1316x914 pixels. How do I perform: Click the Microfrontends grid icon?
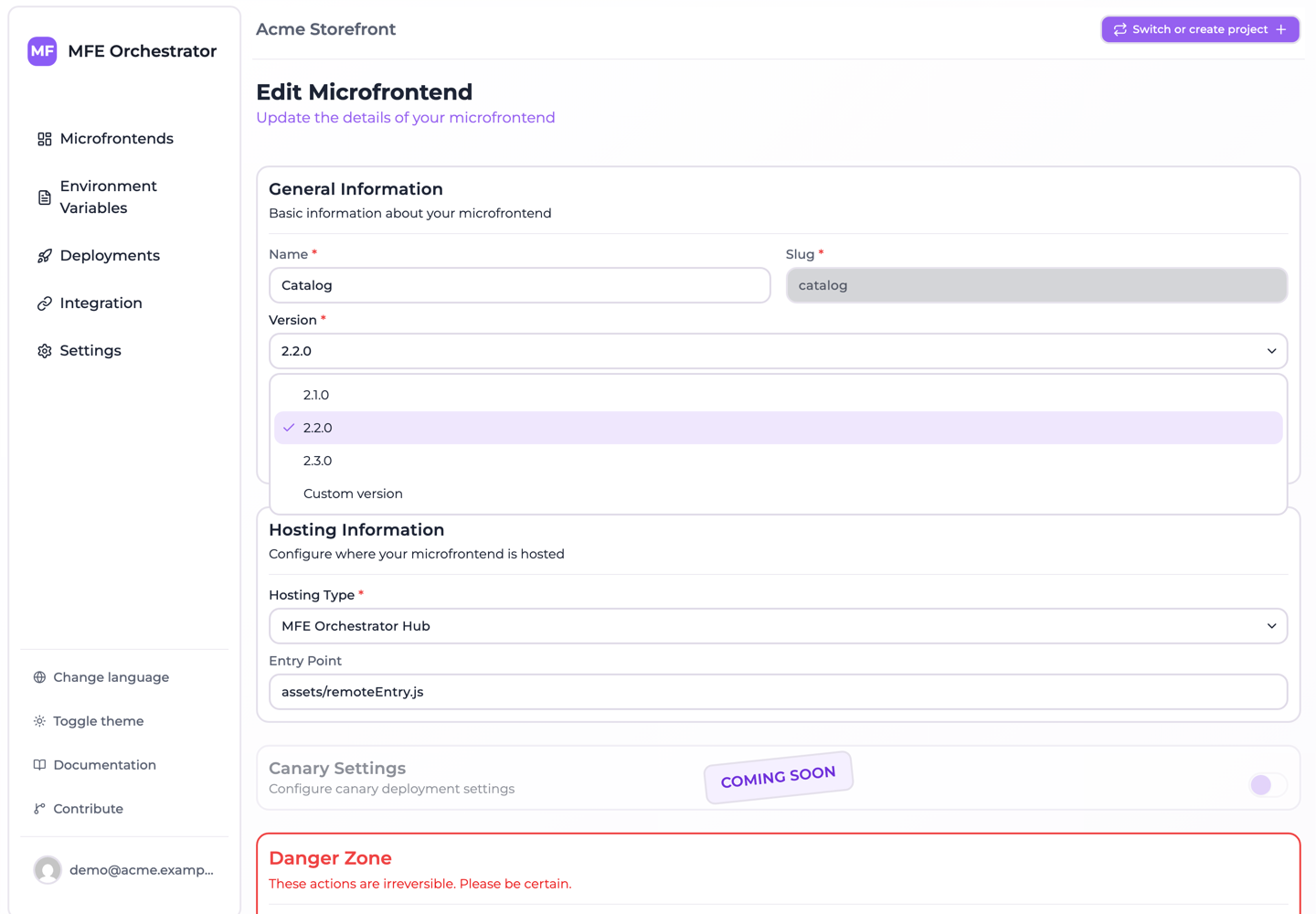coord(44,139)
